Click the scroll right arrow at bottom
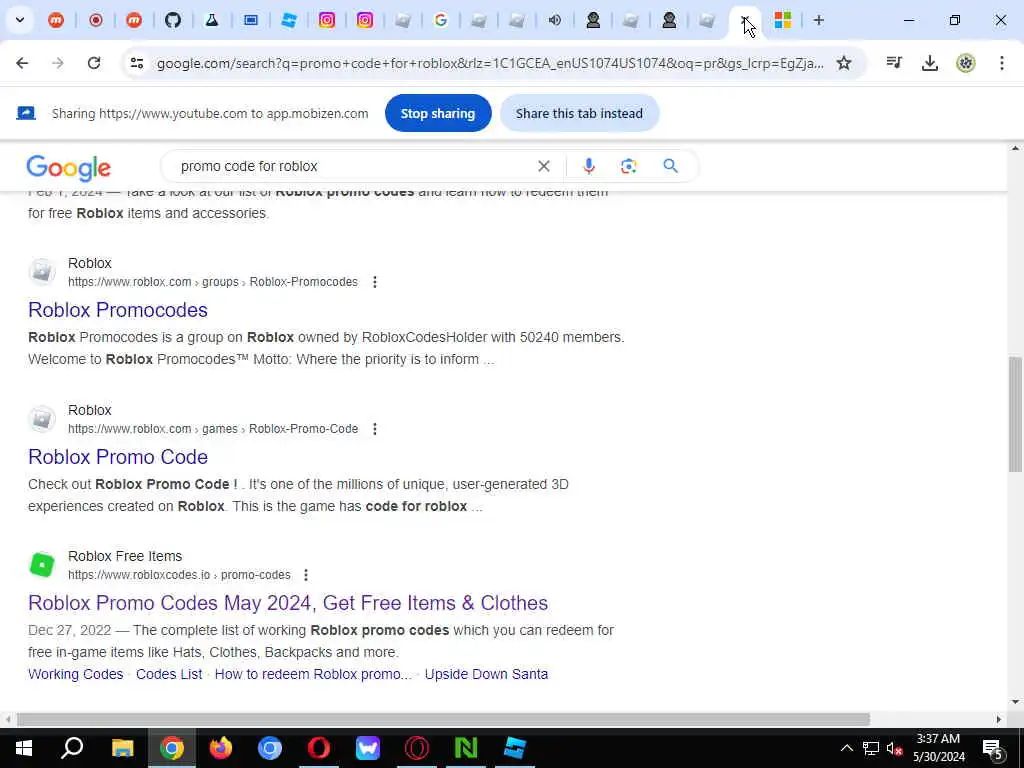This screenshot has height=768, width=1024. point(999,719)
